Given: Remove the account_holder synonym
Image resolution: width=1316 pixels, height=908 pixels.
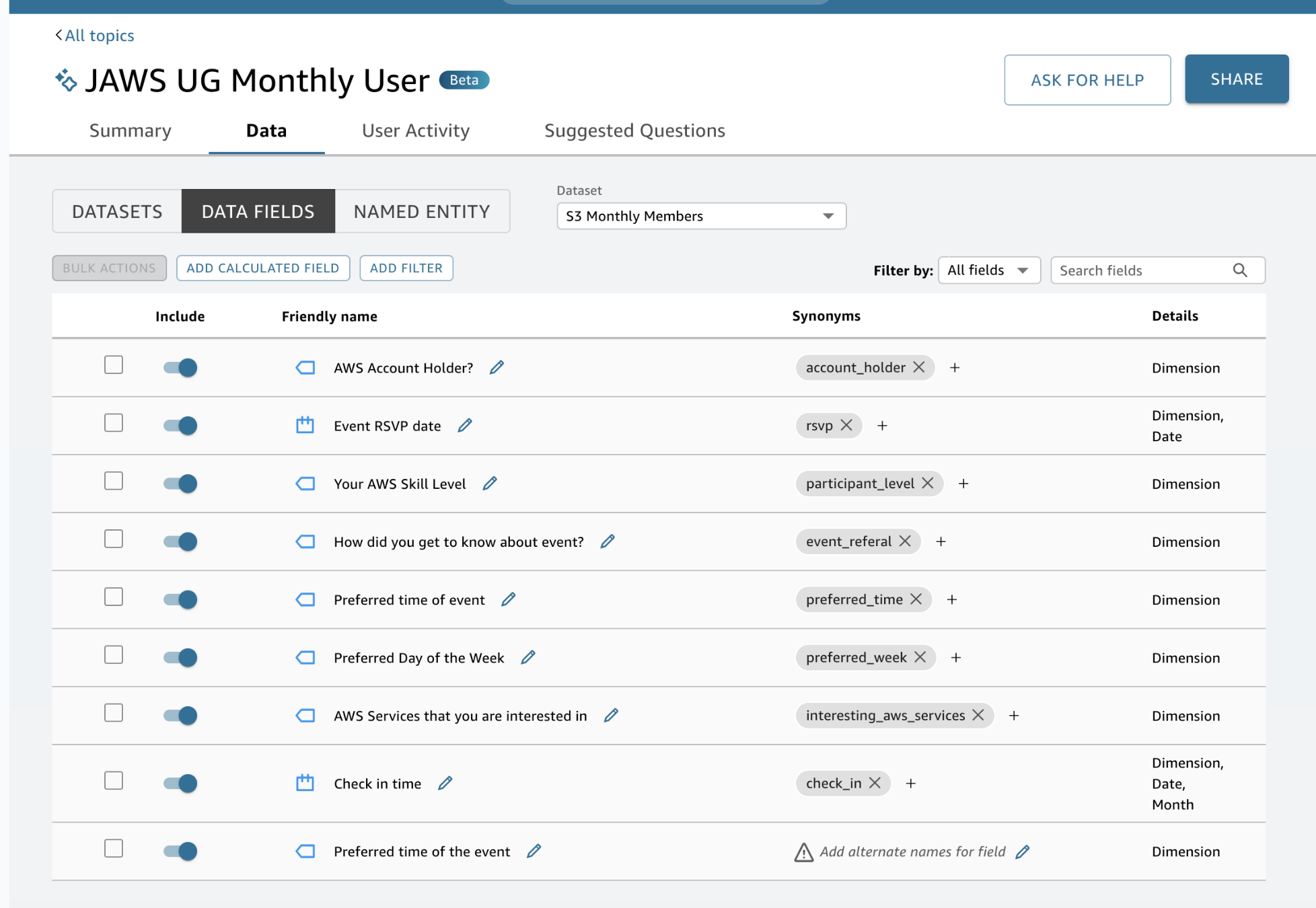Looking at the screenshot, I should (x=918, y=367).
